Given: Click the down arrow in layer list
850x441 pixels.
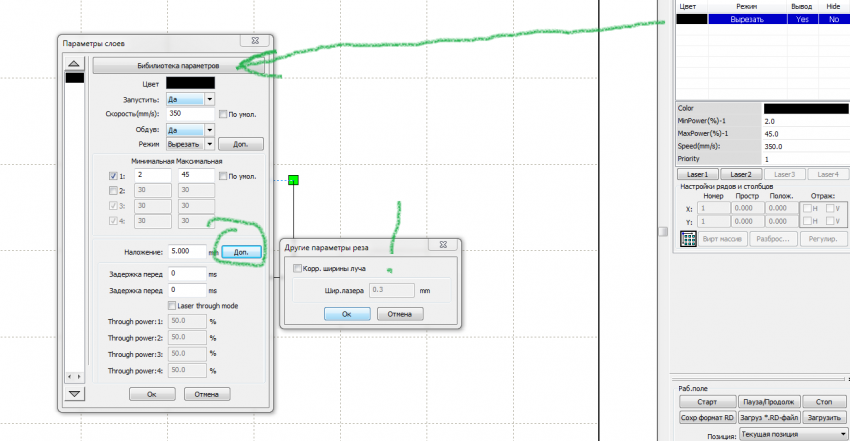Looking at the screenshot, I should [72, 394].
